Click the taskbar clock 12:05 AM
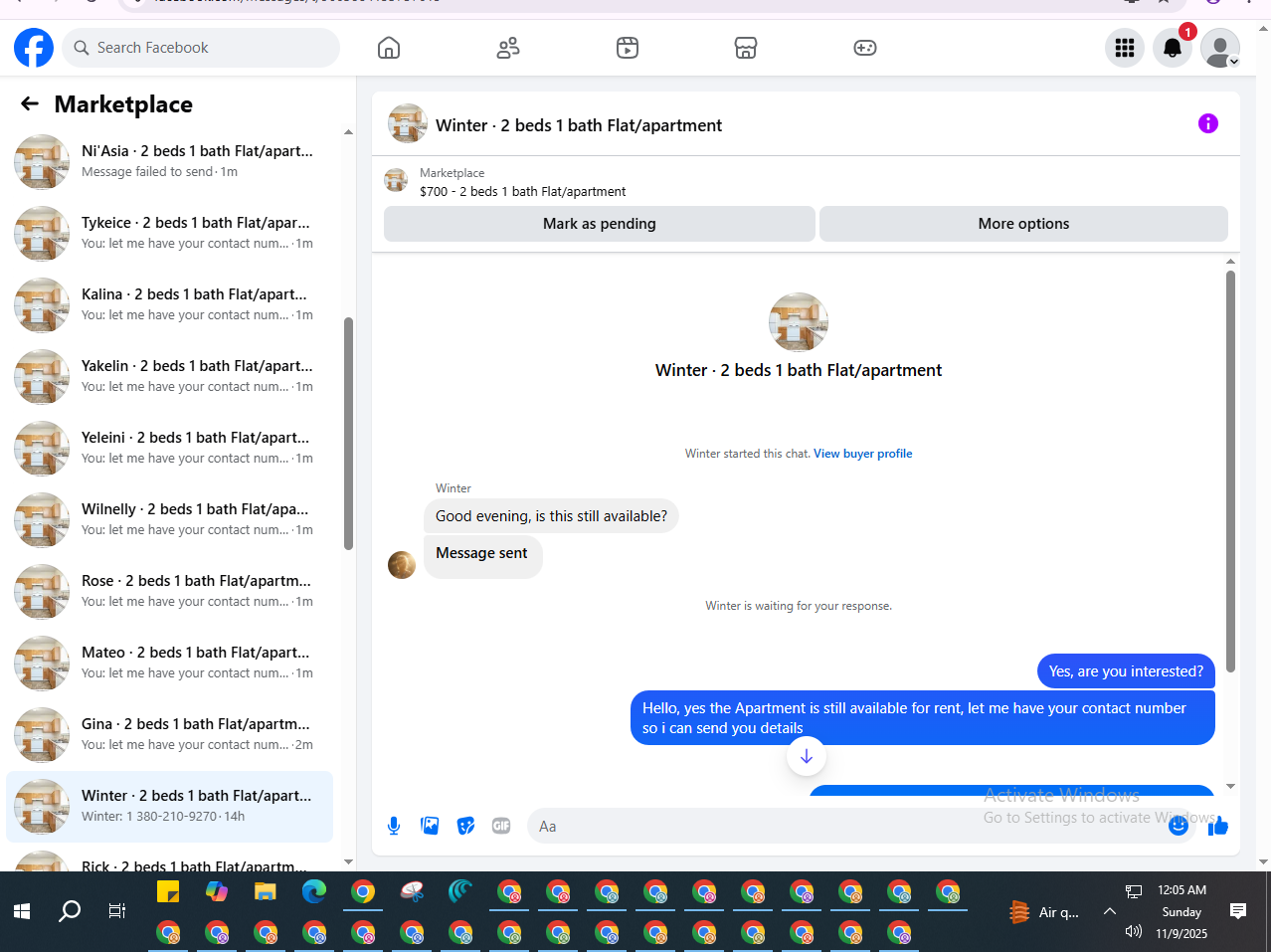 click(x=1181, y=890)
